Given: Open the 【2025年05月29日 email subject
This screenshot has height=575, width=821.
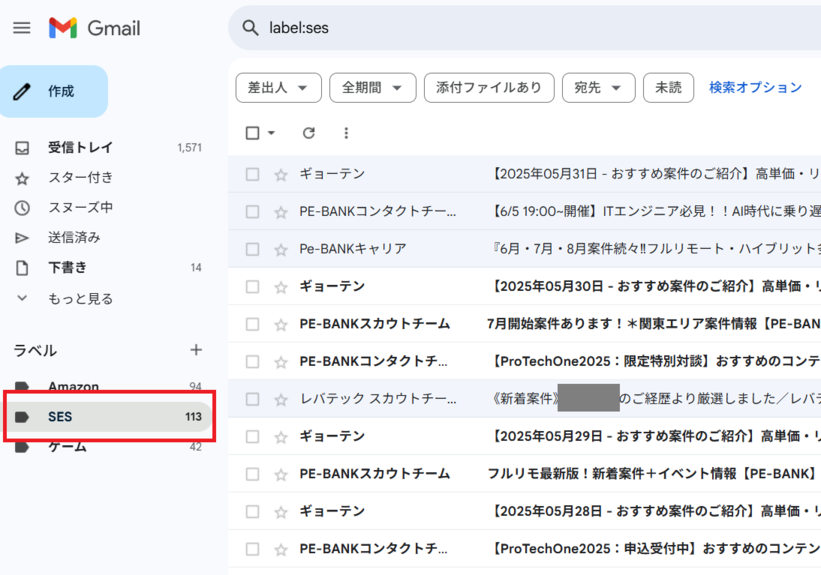Looking at the screenshot, I should point(654,436).
